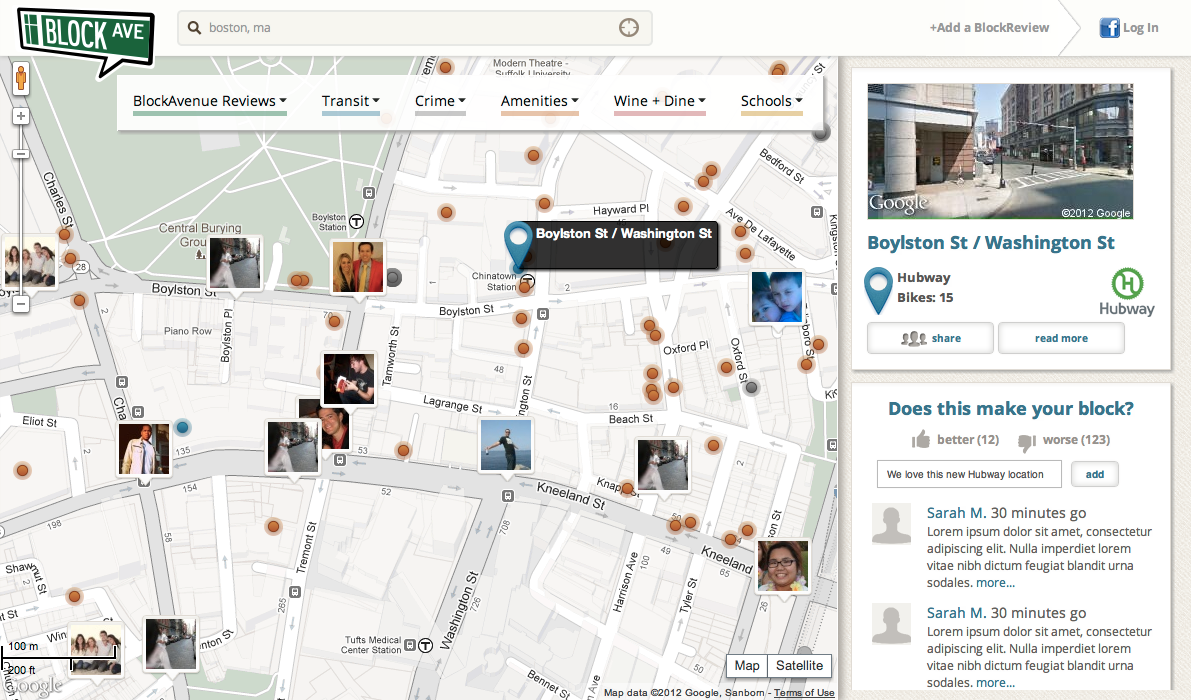Click the thumbs up better icon
1191x700 pixels.
tap(921, 440)
